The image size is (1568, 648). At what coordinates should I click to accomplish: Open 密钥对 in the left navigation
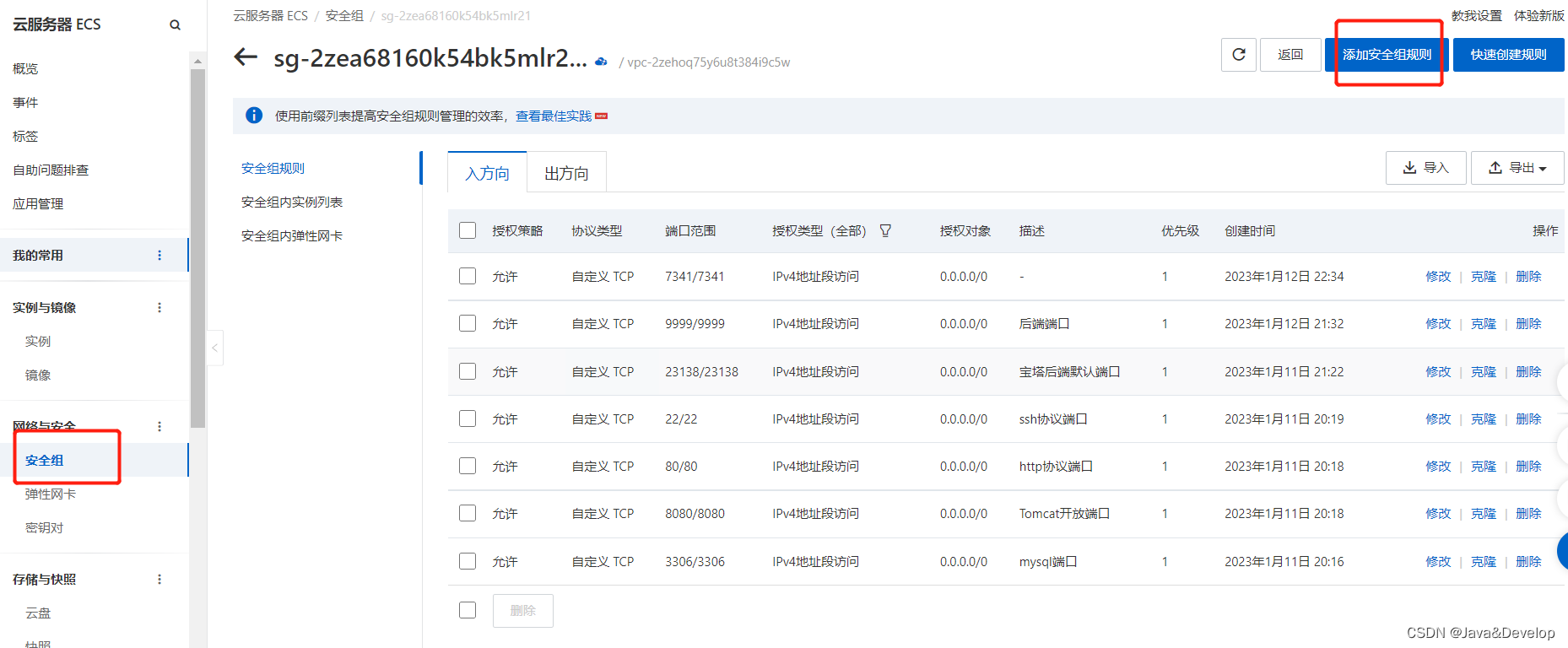pyautogui.click(x=45, y=527)
